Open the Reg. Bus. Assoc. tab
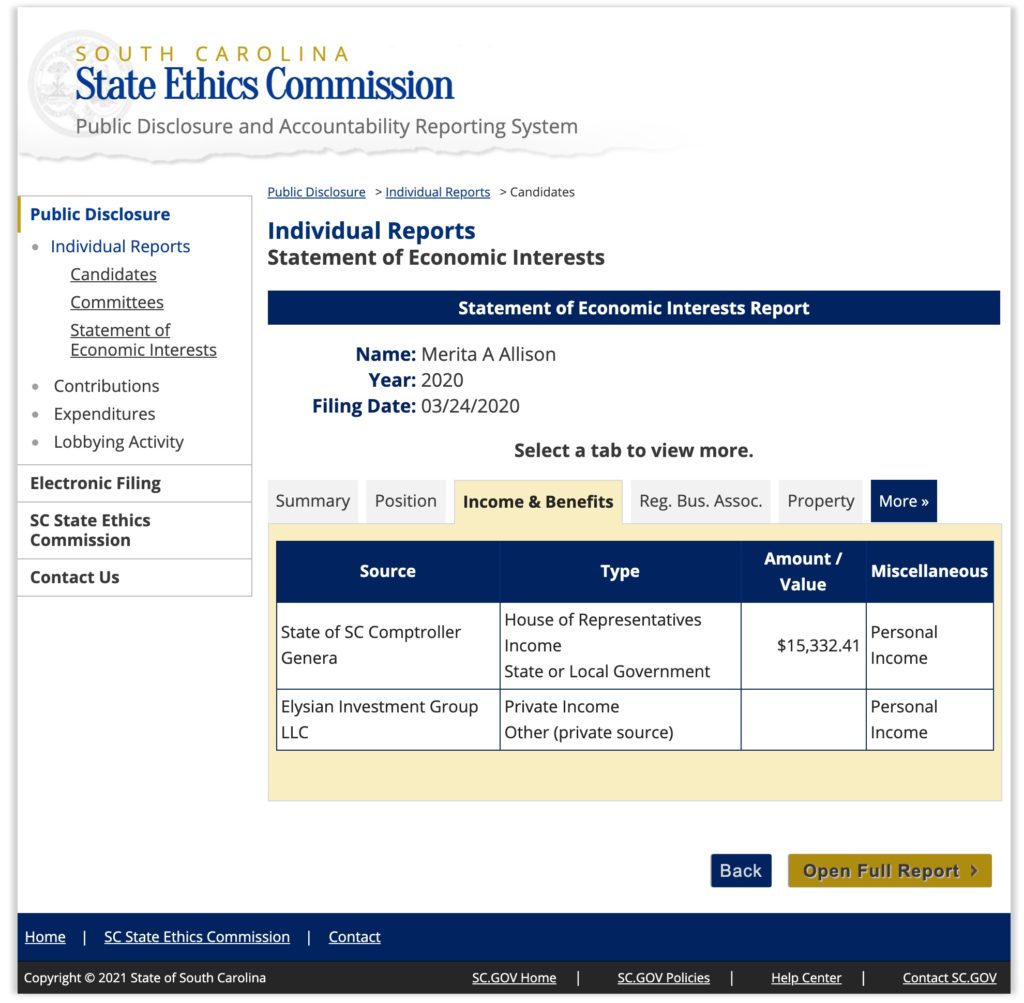The image size is (1024, 1003). point(700,501)
